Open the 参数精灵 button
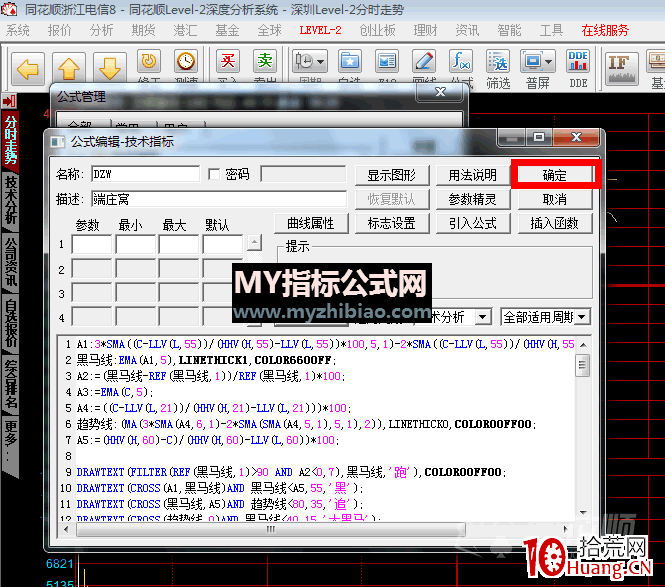Viewport: 665px width, 587px height. pos(472,199)
